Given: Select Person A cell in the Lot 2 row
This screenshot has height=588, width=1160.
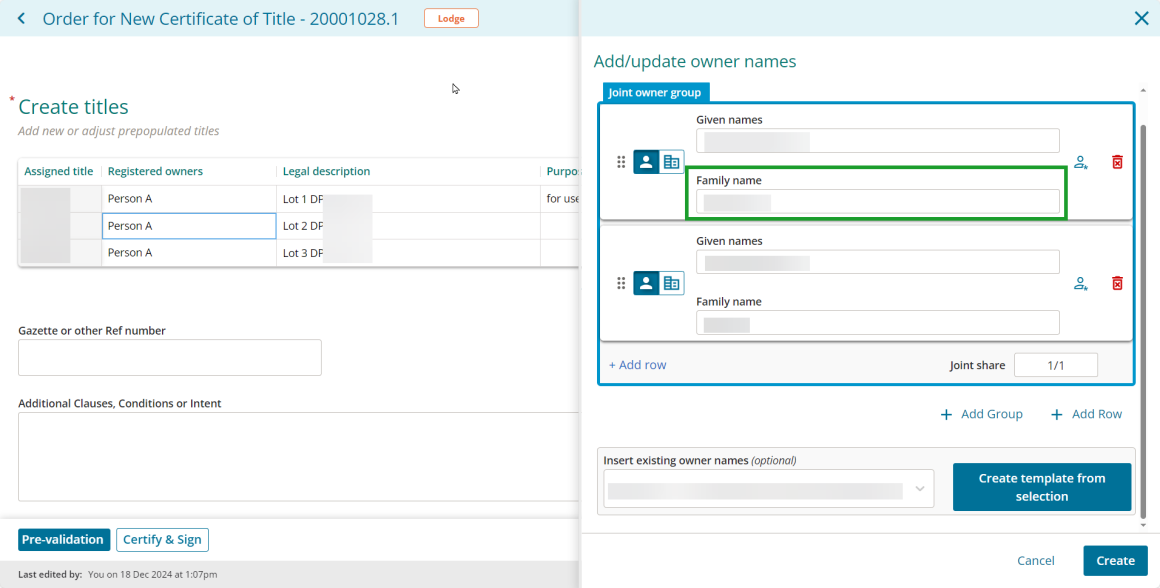Looking at the screenshot, I should pos(189,226).
